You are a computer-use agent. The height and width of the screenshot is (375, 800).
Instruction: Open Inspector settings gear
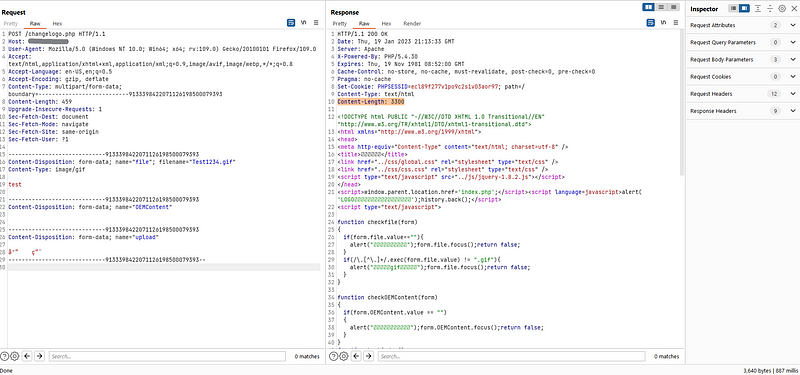pos(782,9)
